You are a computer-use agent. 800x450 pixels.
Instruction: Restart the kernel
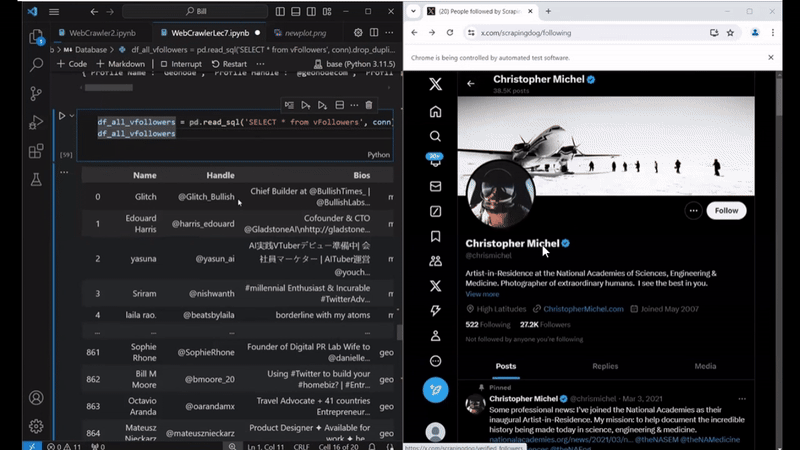tap(229, 64)
